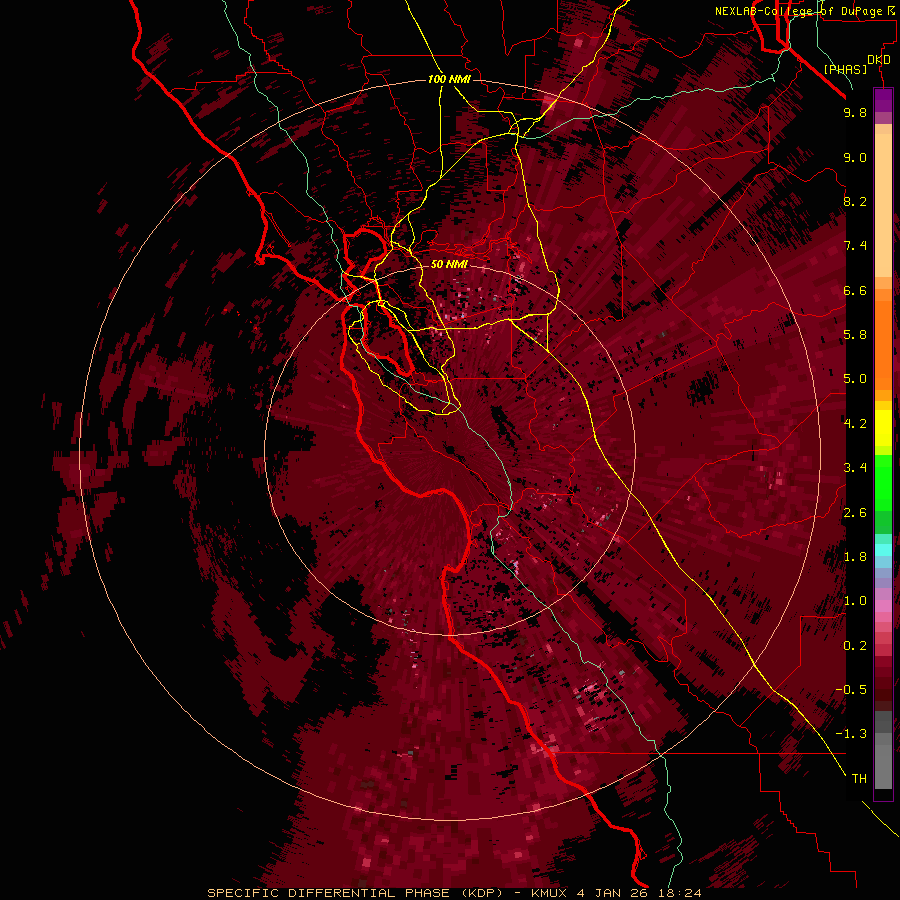Click the NEXLAB-College of DuPage credit text
This screenshot has height=900, width=900.
tap(801, 11)
